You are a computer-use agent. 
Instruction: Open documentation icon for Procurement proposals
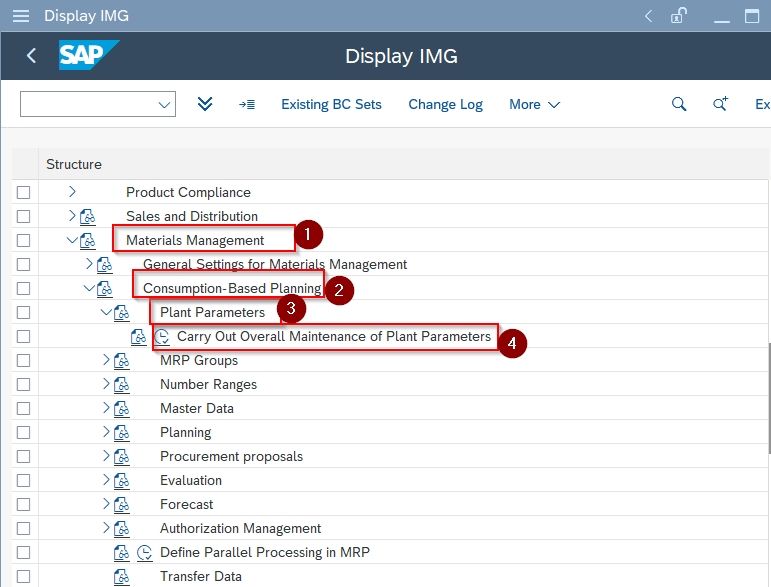click(x=121, y=457)
